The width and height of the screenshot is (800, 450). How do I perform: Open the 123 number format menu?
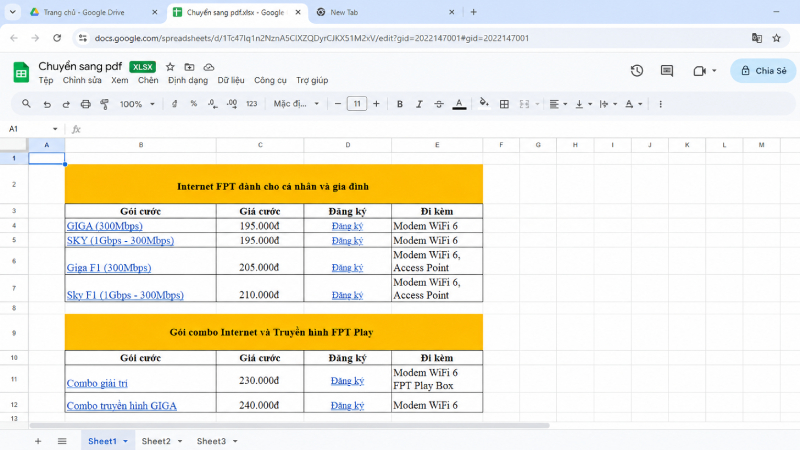pyautogui.click(x=252, y=104)
